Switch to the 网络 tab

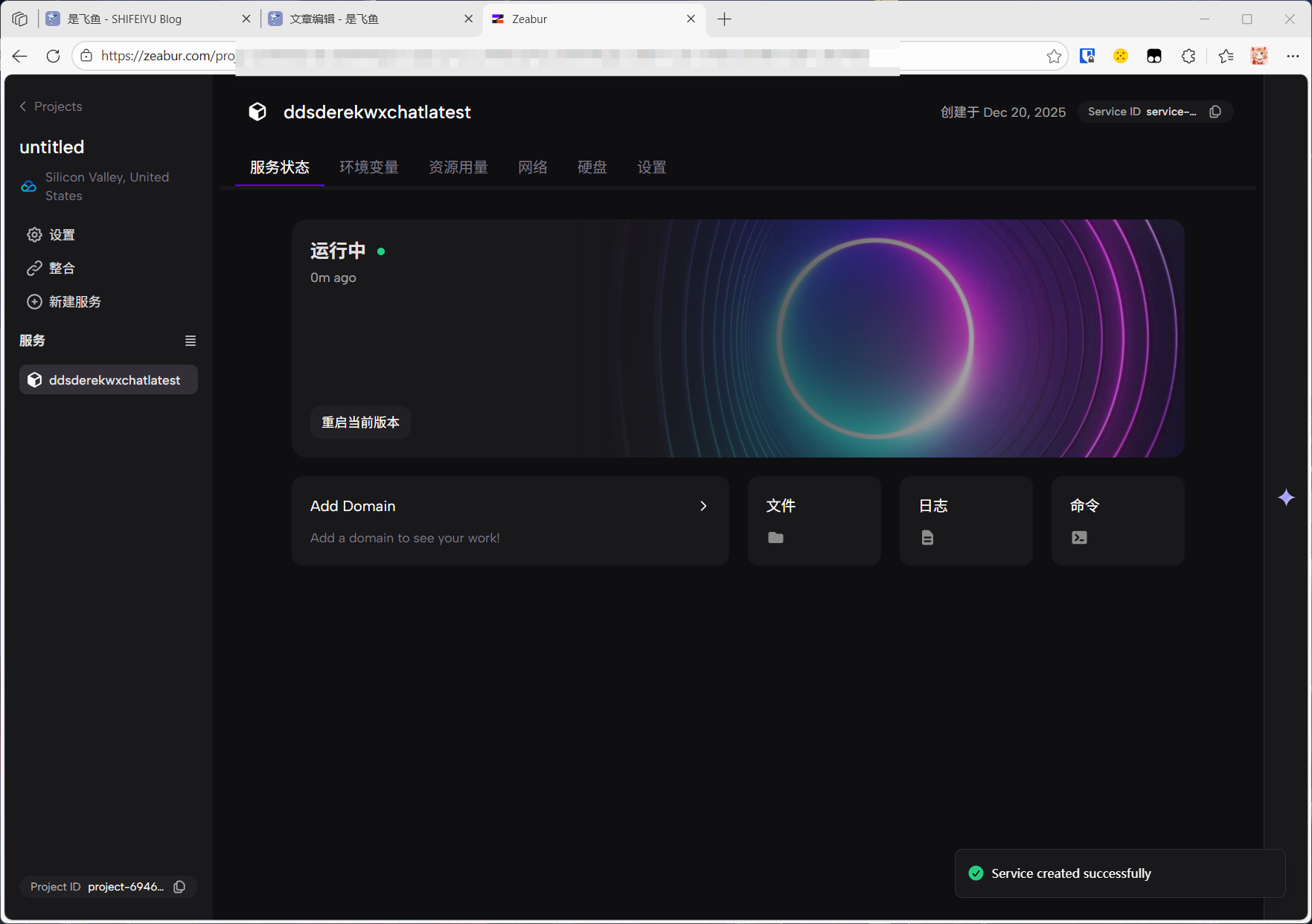[x=533, y=167]
